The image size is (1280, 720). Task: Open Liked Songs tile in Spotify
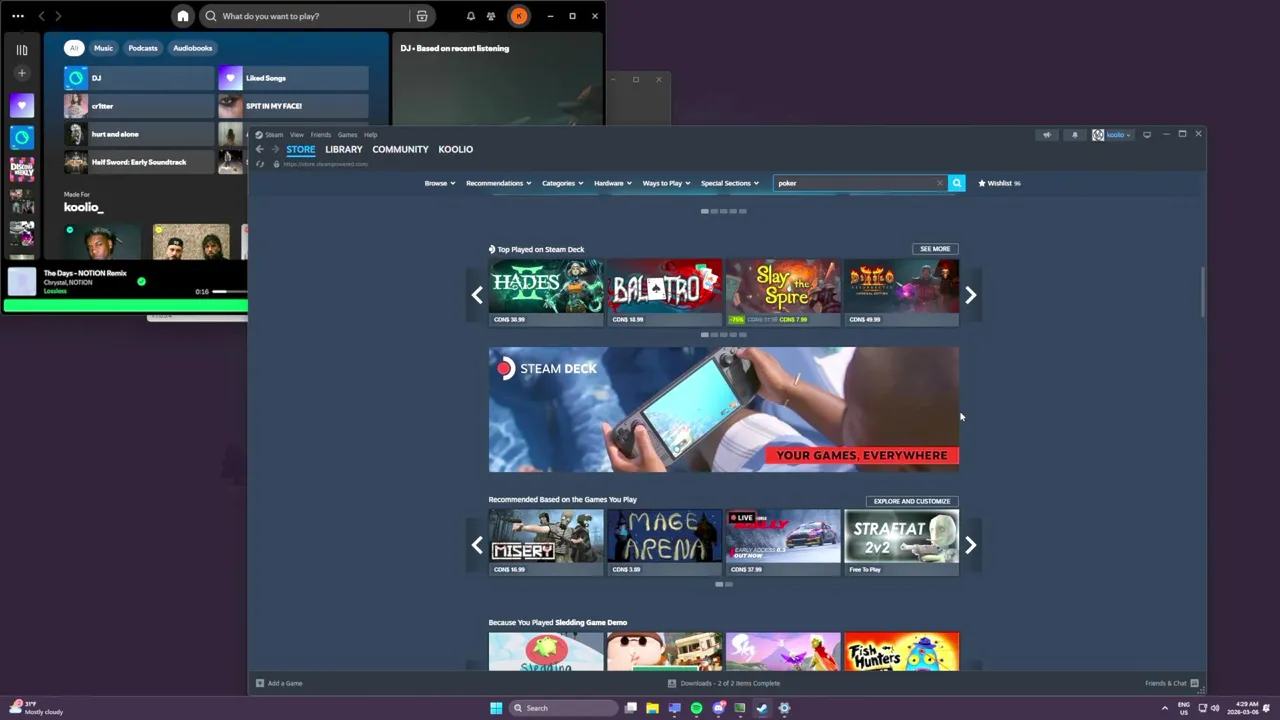click(x=293, y=78)
